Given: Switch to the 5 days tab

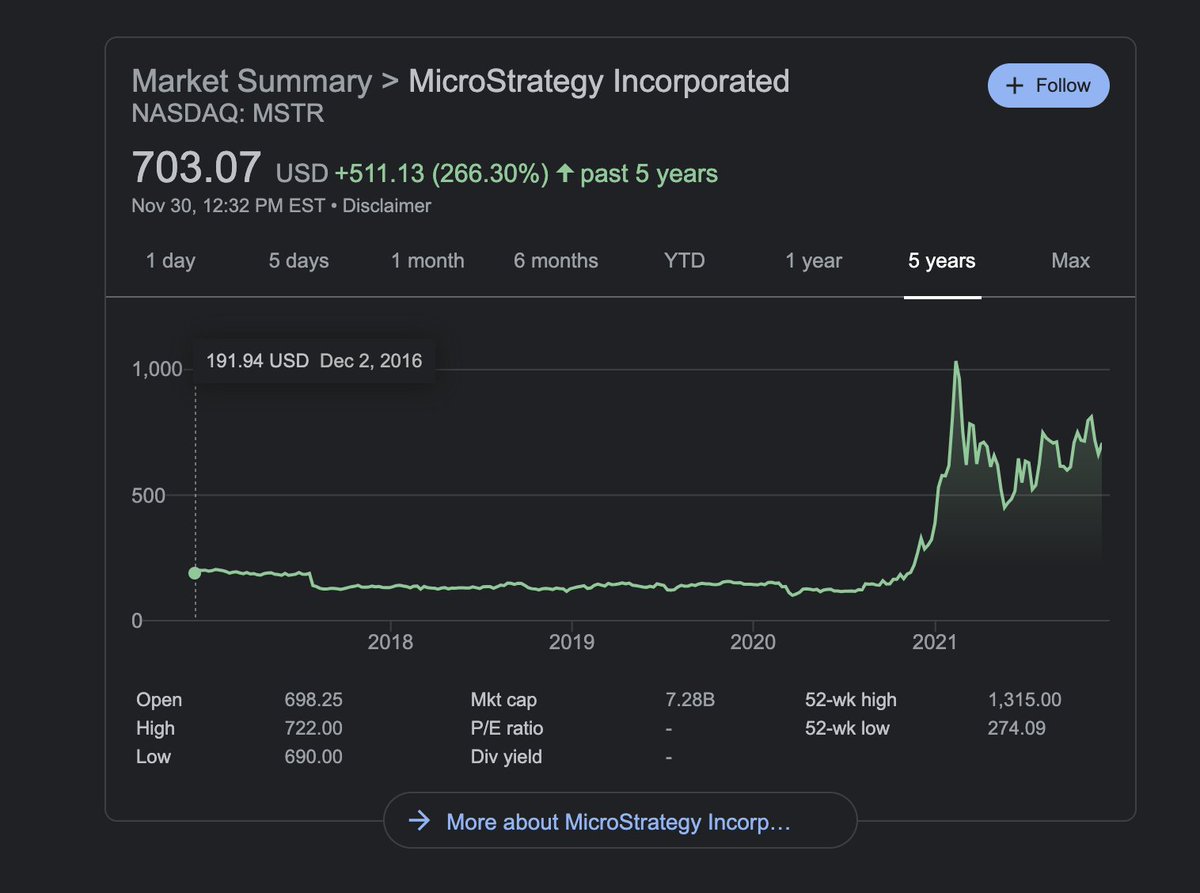Looking at the screenshot, I should (x=298, y=261).
